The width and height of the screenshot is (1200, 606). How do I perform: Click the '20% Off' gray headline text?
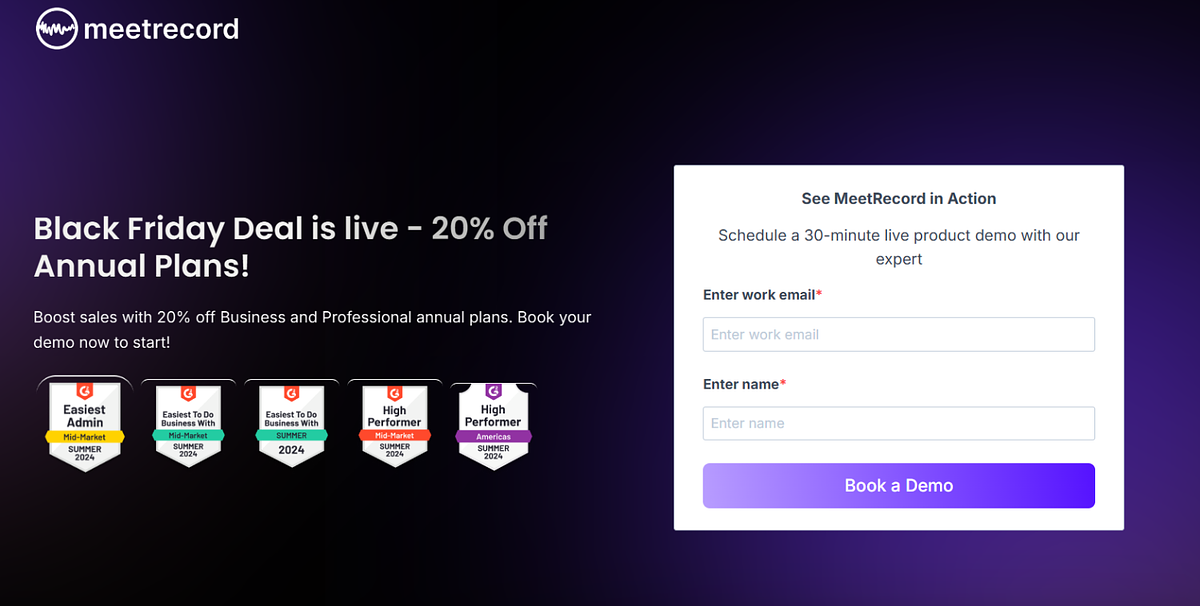(489, 228)
